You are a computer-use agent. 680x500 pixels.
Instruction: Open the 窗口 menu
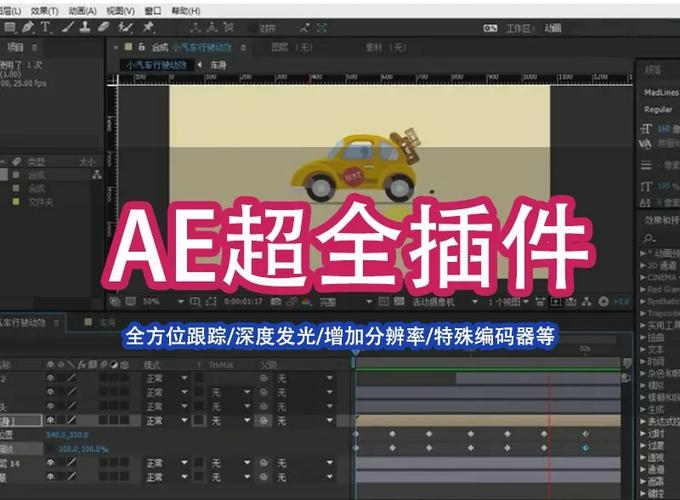pos(153,11)
